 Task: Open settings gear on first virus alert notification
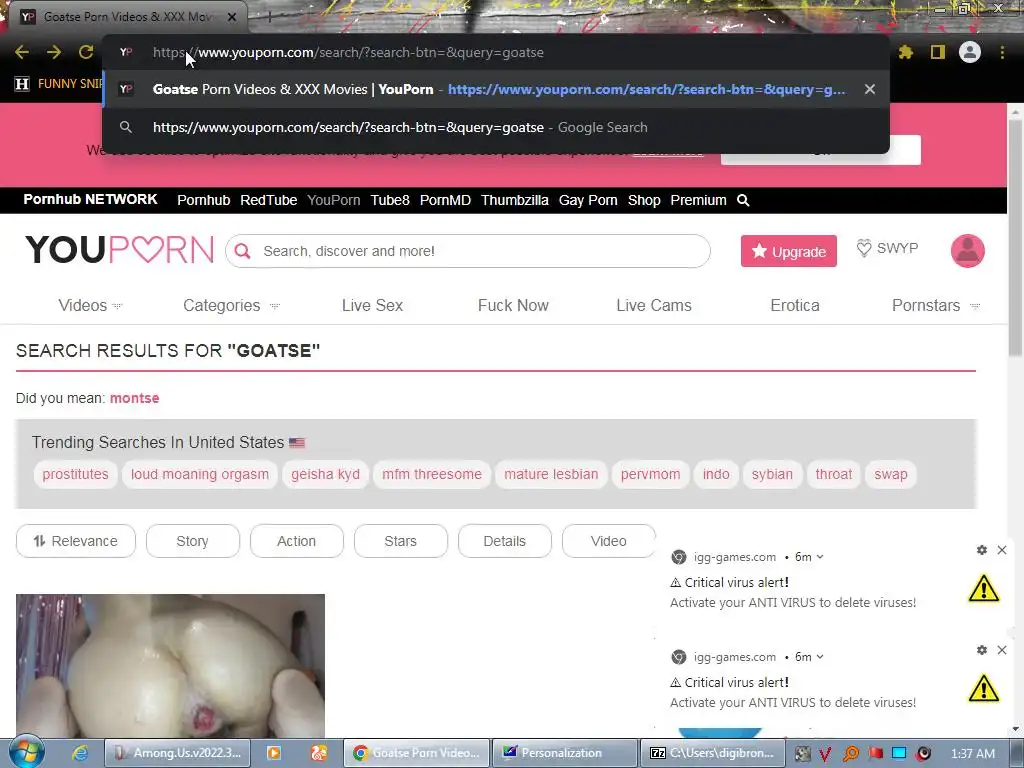[x=982, y=550]
